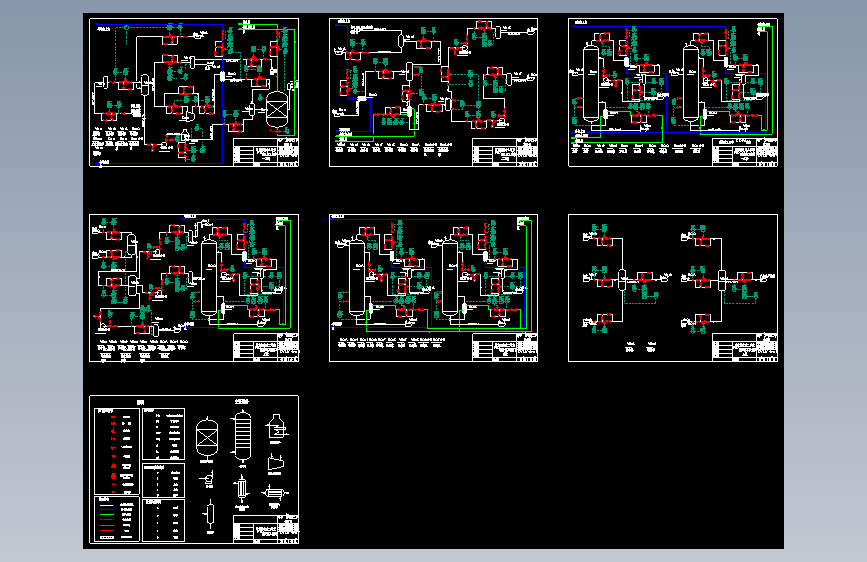Click the title block of the legend sheet
Image resolution: width=867 pixels, height=562 pixels.
point(266,529)
